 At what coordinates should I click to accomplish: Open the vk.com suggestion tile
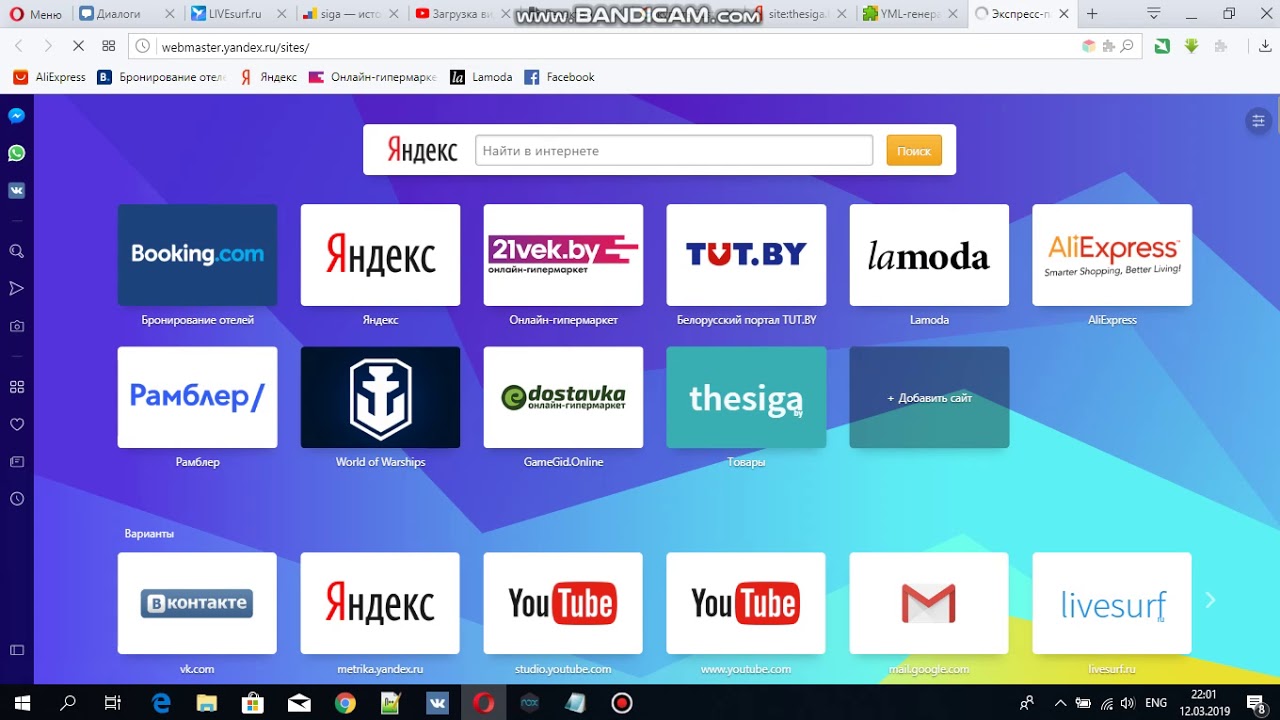coord(197,603)
